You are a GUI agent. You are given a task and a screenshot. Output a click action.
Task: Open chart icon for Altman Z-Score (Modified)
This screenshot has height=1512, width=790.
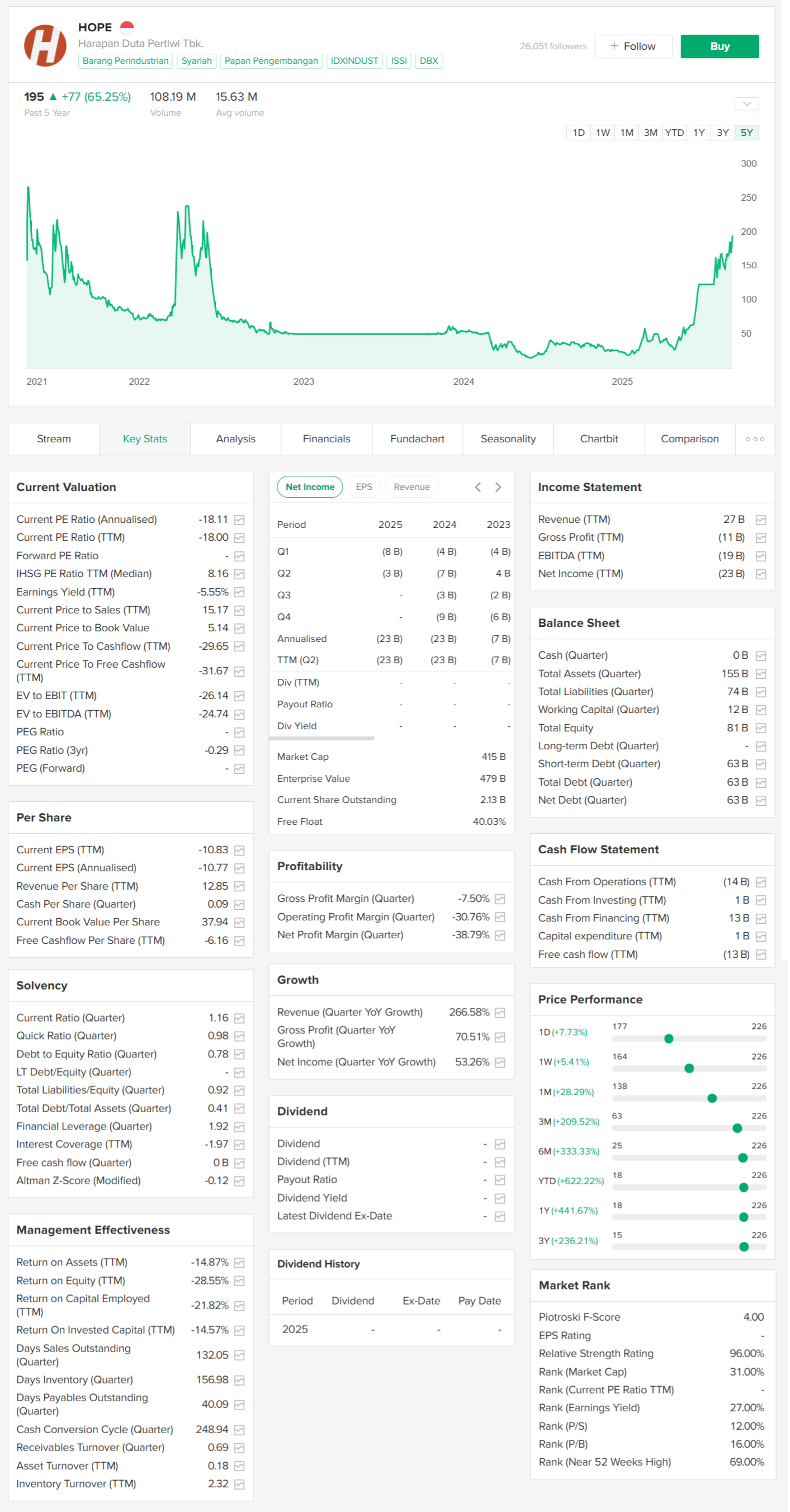(239, 1180)
